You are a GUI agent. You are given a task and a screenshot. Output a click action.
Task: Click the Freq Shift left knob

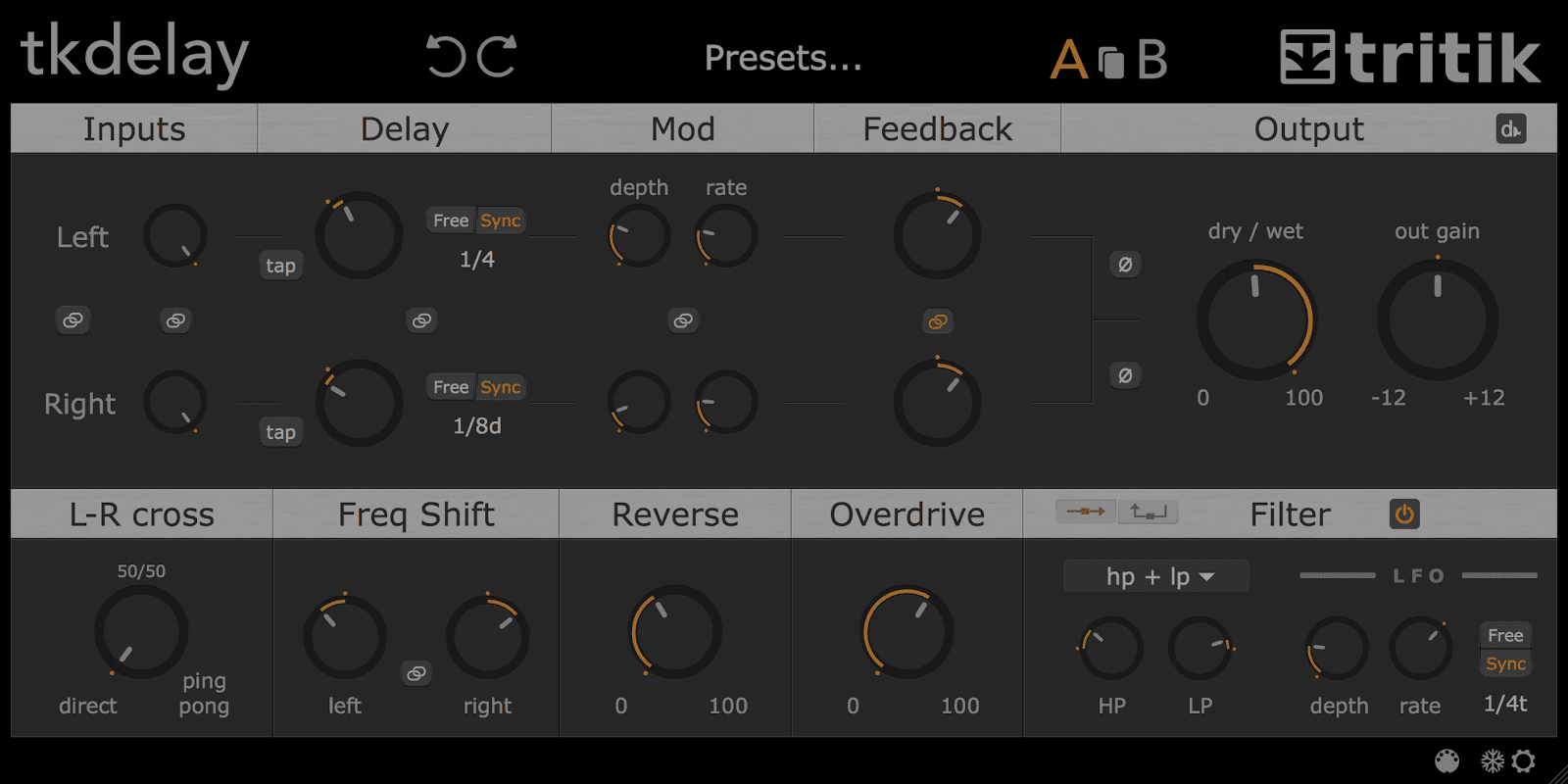tap(345, 638)
